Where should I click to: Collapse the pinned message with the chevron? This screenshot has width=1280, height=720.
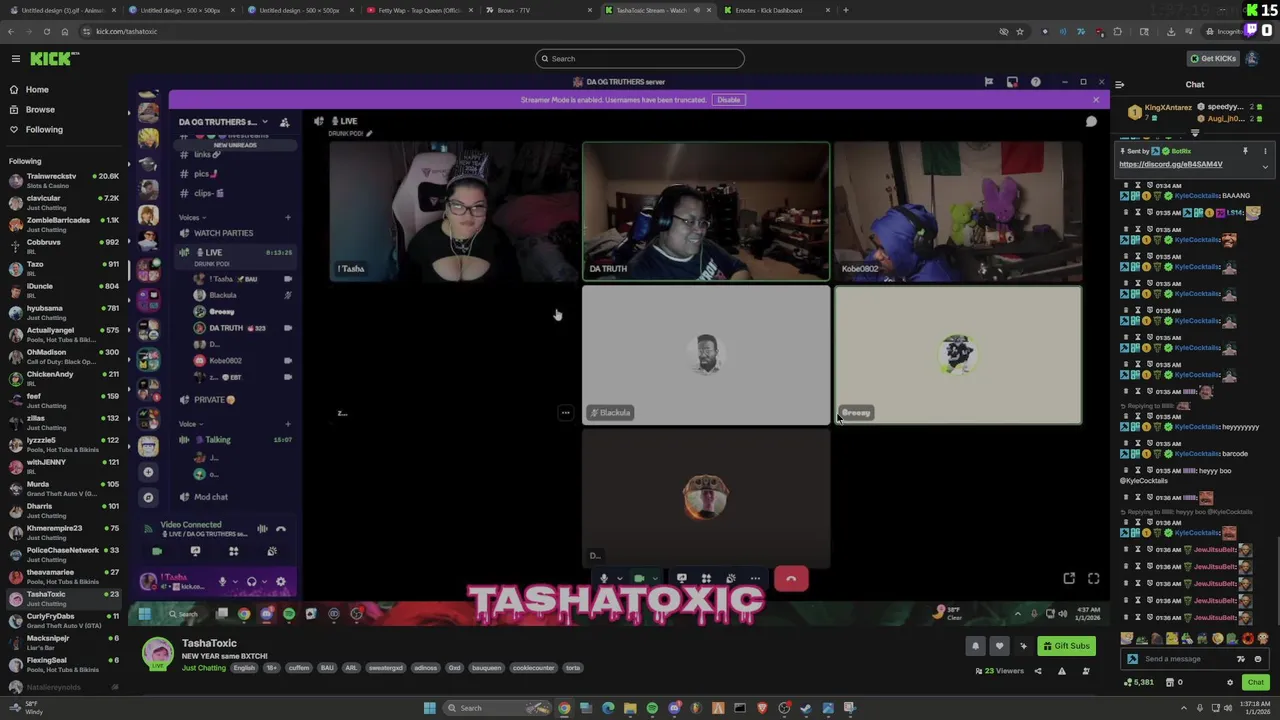(x=1265, y=166)
